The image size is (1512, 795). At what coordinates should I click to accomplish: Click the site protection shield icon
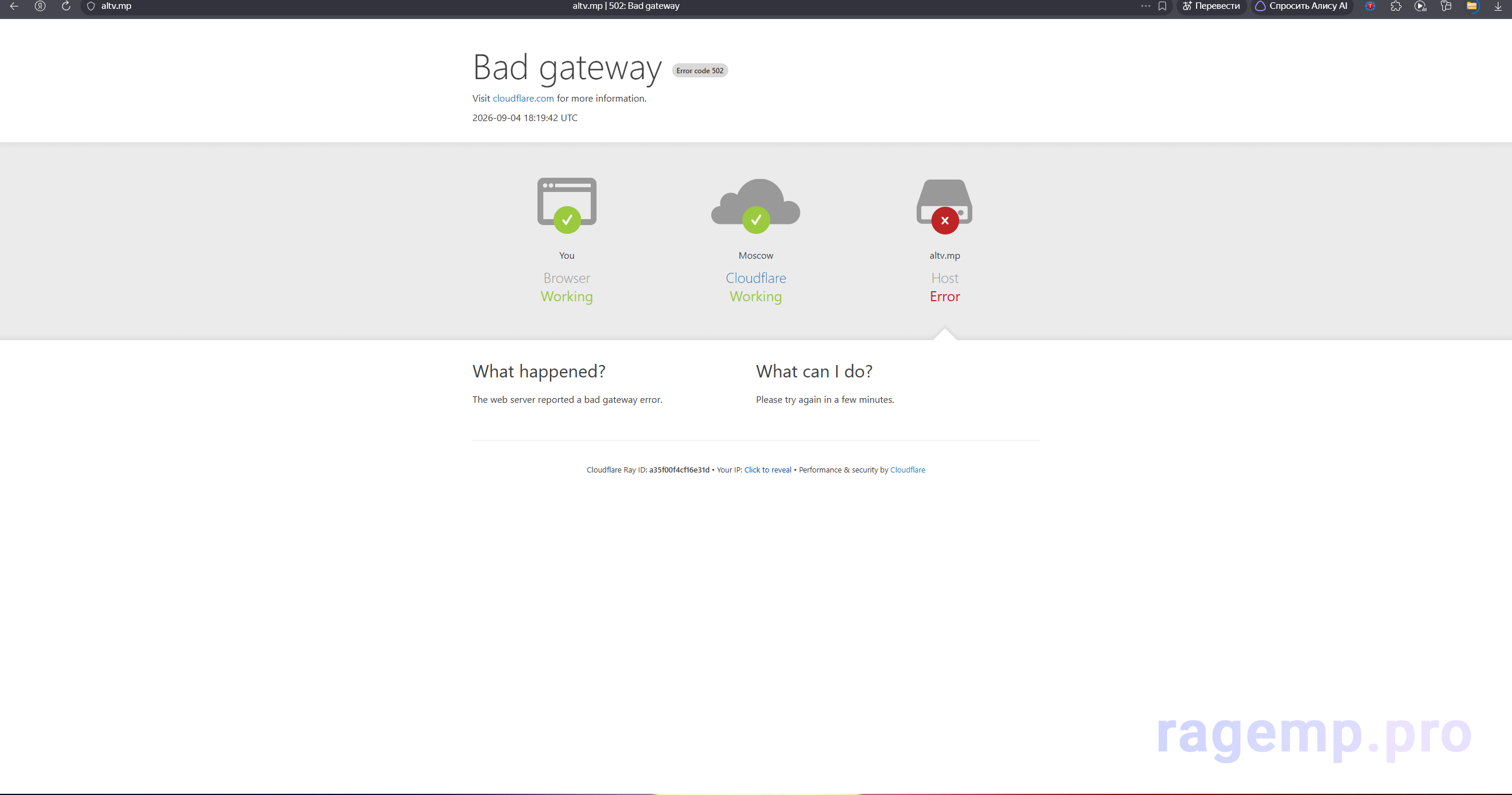91,6
